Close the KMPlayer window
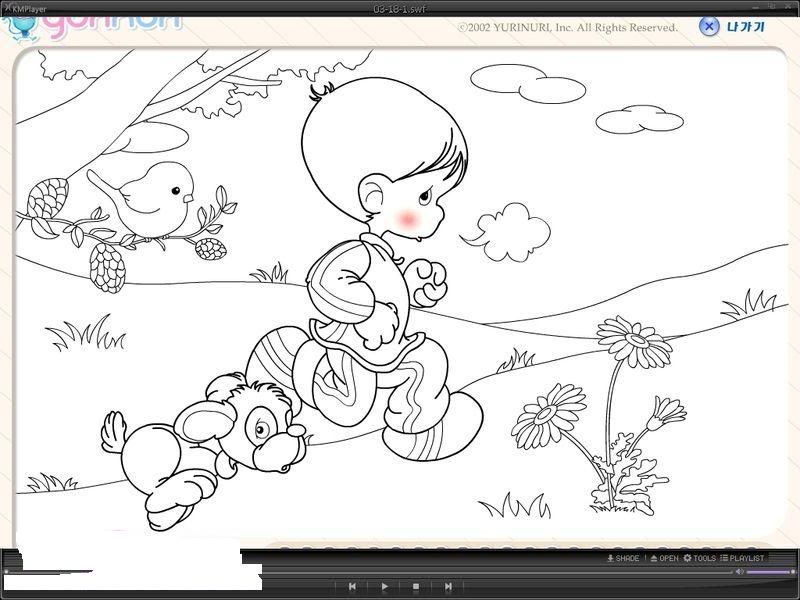This screenshot has height=600, width=800. 788,7
